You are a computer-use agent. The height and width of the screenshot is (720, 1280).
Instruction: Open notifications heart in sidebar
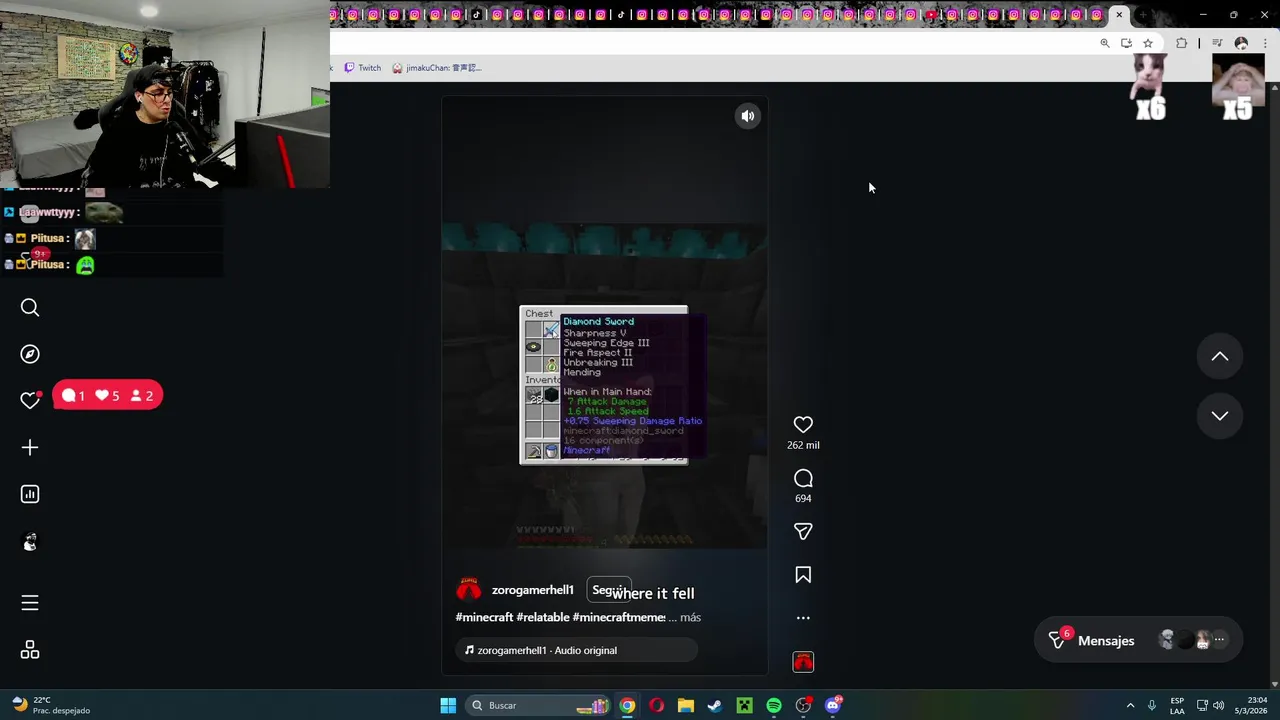point(30,400)
